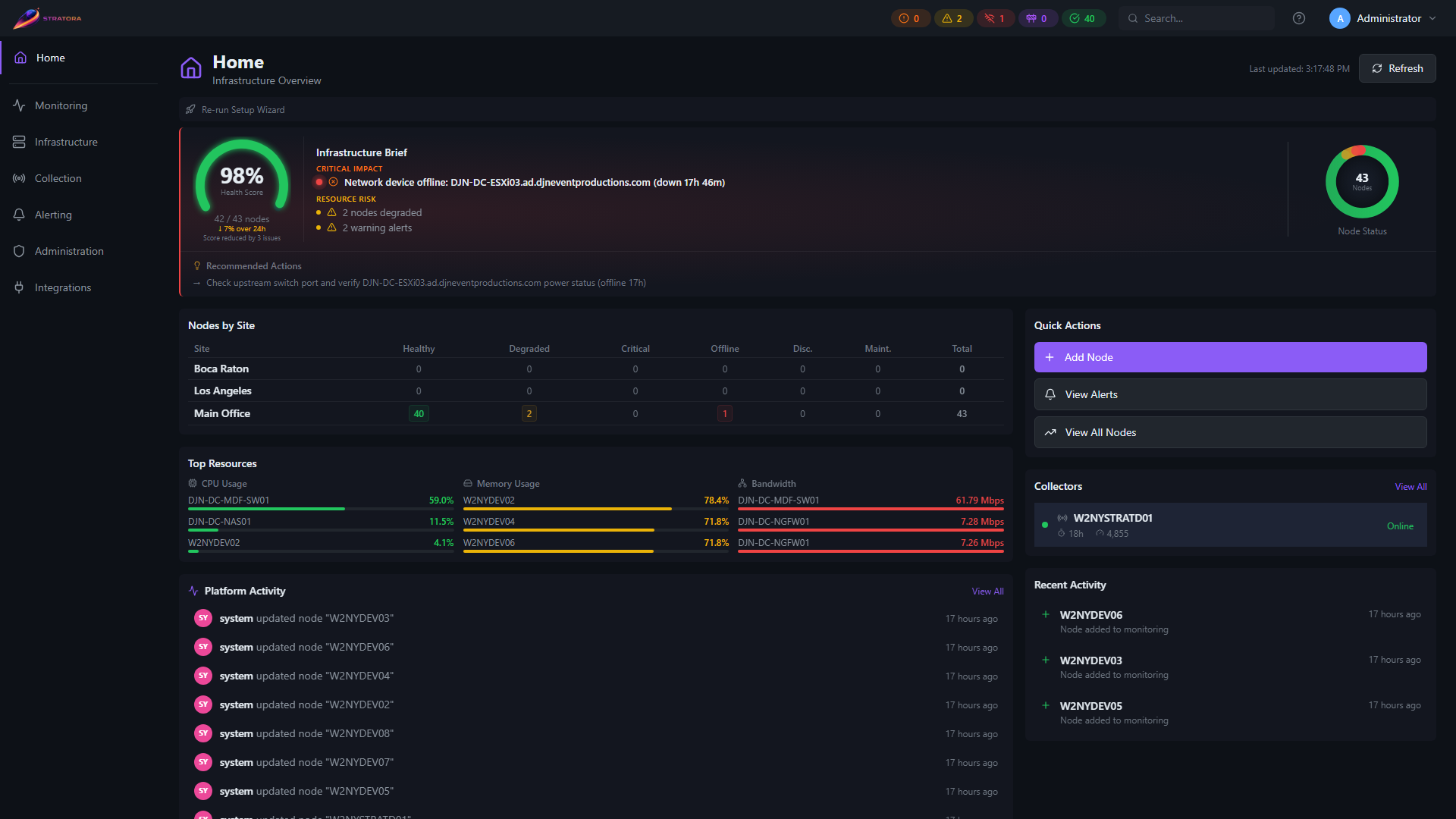
Task: Click the 2 warning alerts triangle icon
Action: pos(331,228)
